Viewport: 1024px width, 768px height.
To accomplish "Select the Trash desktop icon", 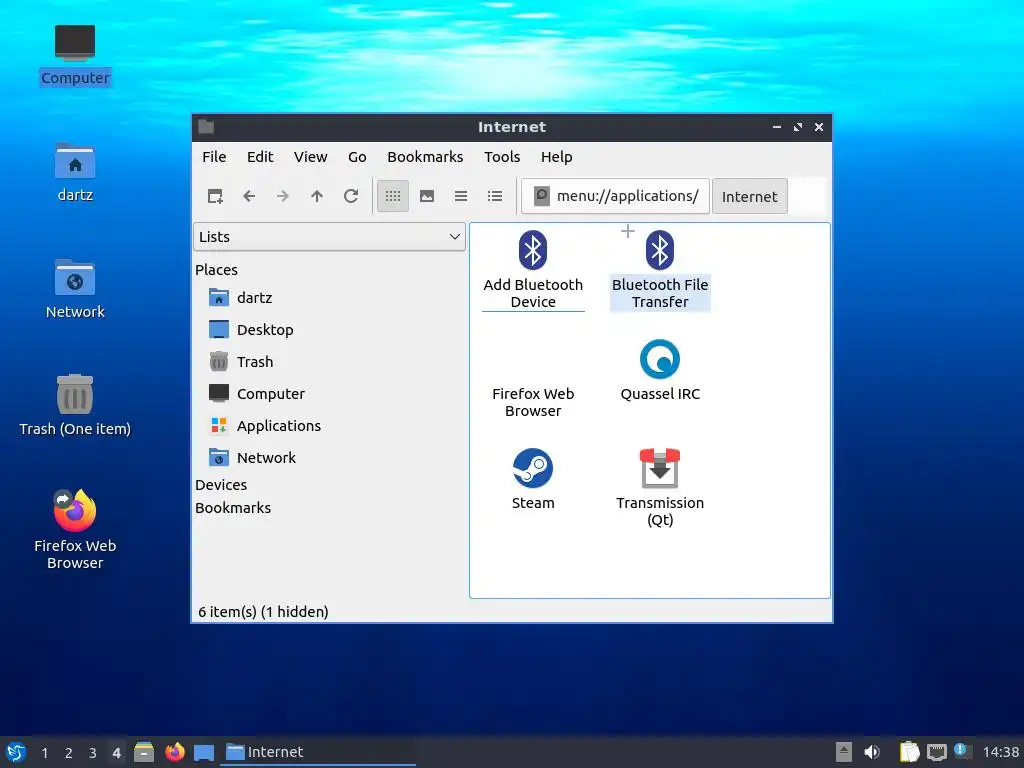I will coord(75,406).
